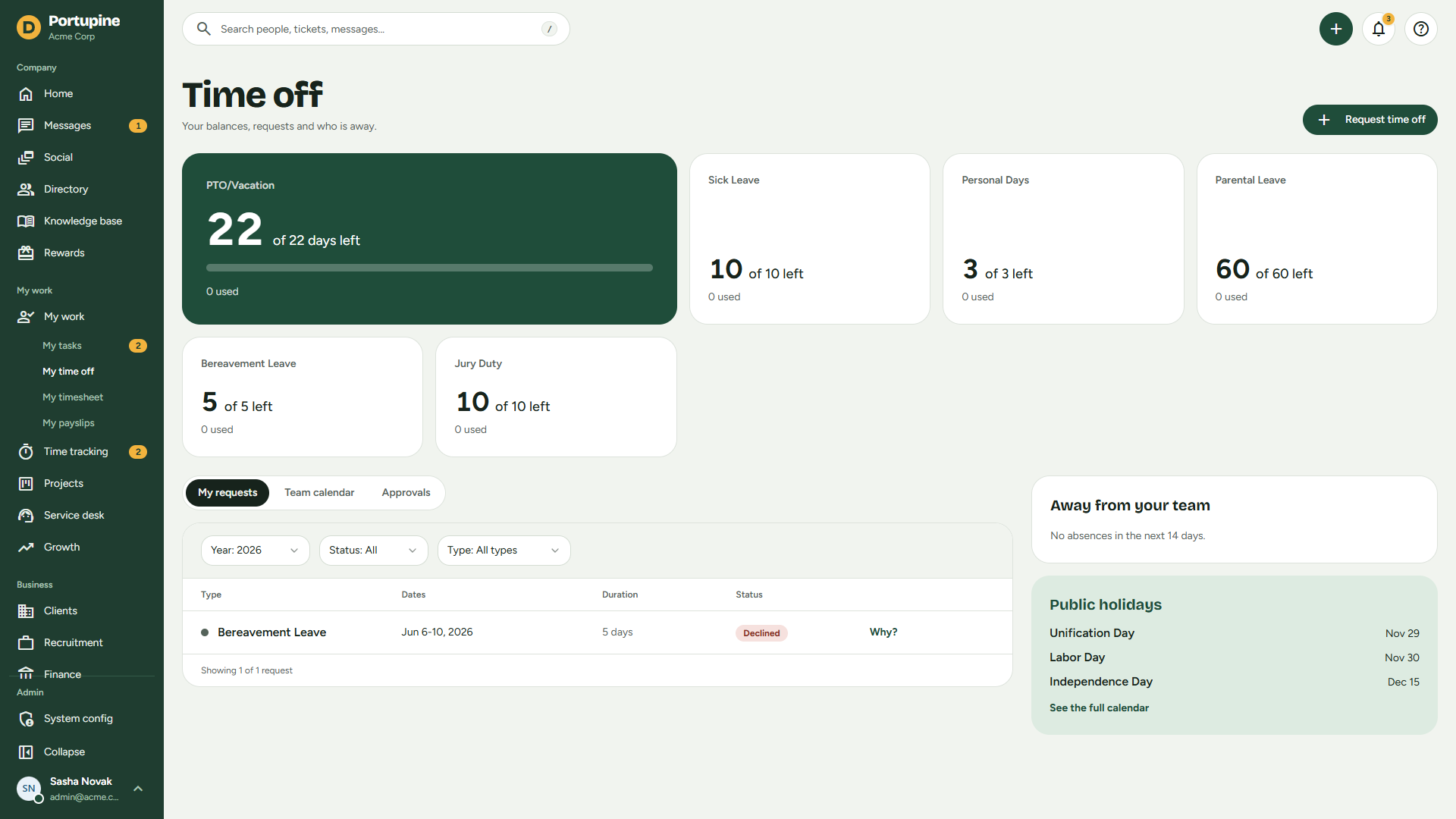Image resolution: width=1456 pixels, height=819 pixels.
Task: Click the Declined status badge
Action: click(761, 633)
